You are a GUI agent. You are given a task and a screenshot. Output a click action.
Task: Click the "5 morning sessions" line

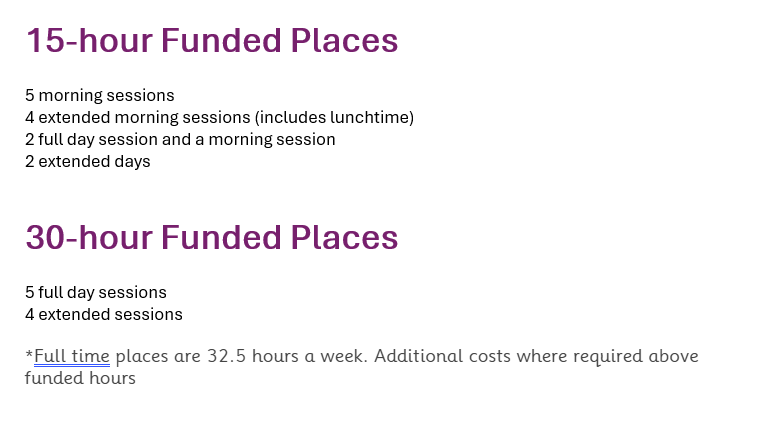pyautogui.click(x=100, y=95)
